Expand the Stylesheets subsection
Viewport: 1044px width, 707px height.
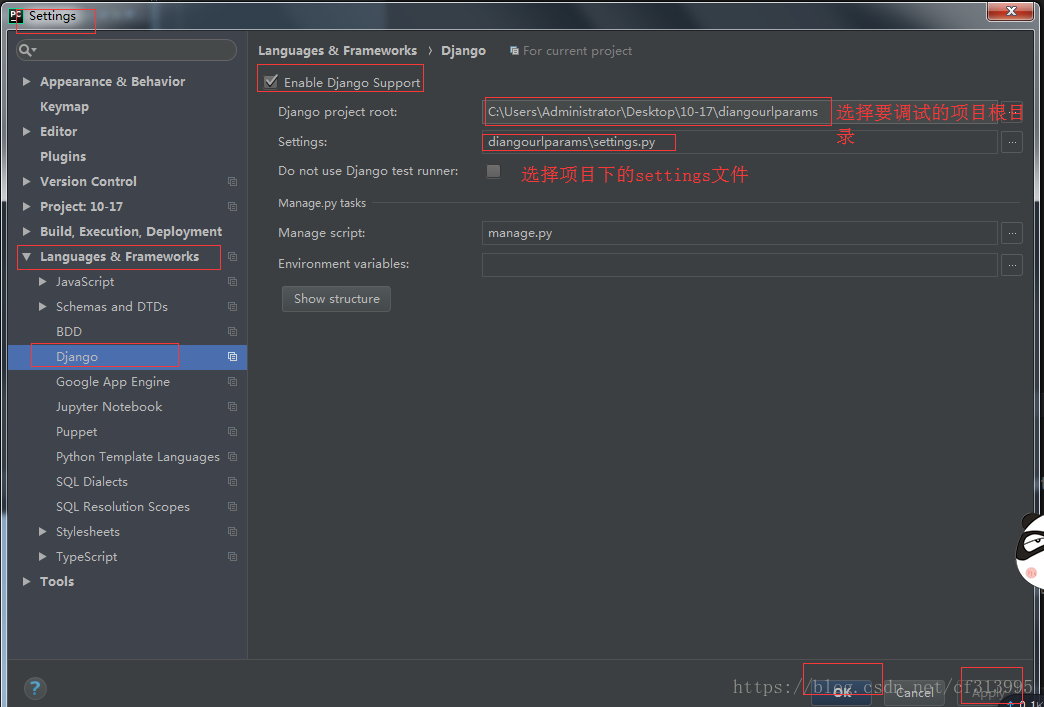coord(43,531)
